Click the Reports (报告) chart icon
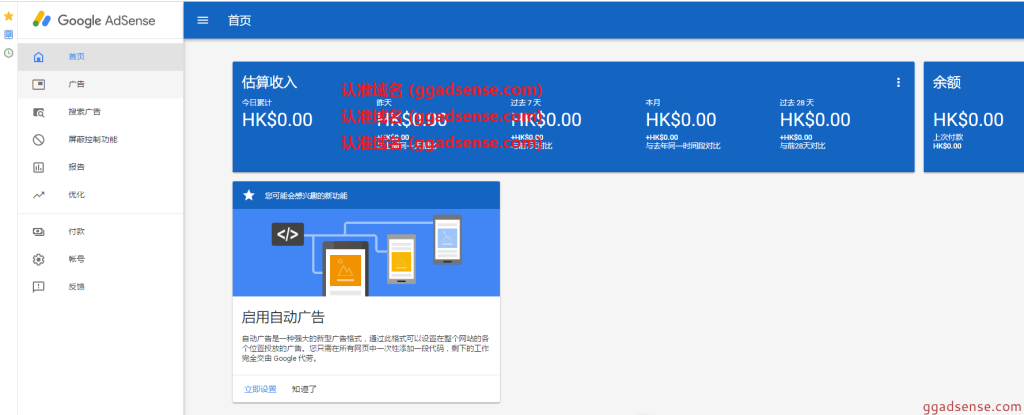Screen dimensions: 1024x415 (x=39, y=167)
